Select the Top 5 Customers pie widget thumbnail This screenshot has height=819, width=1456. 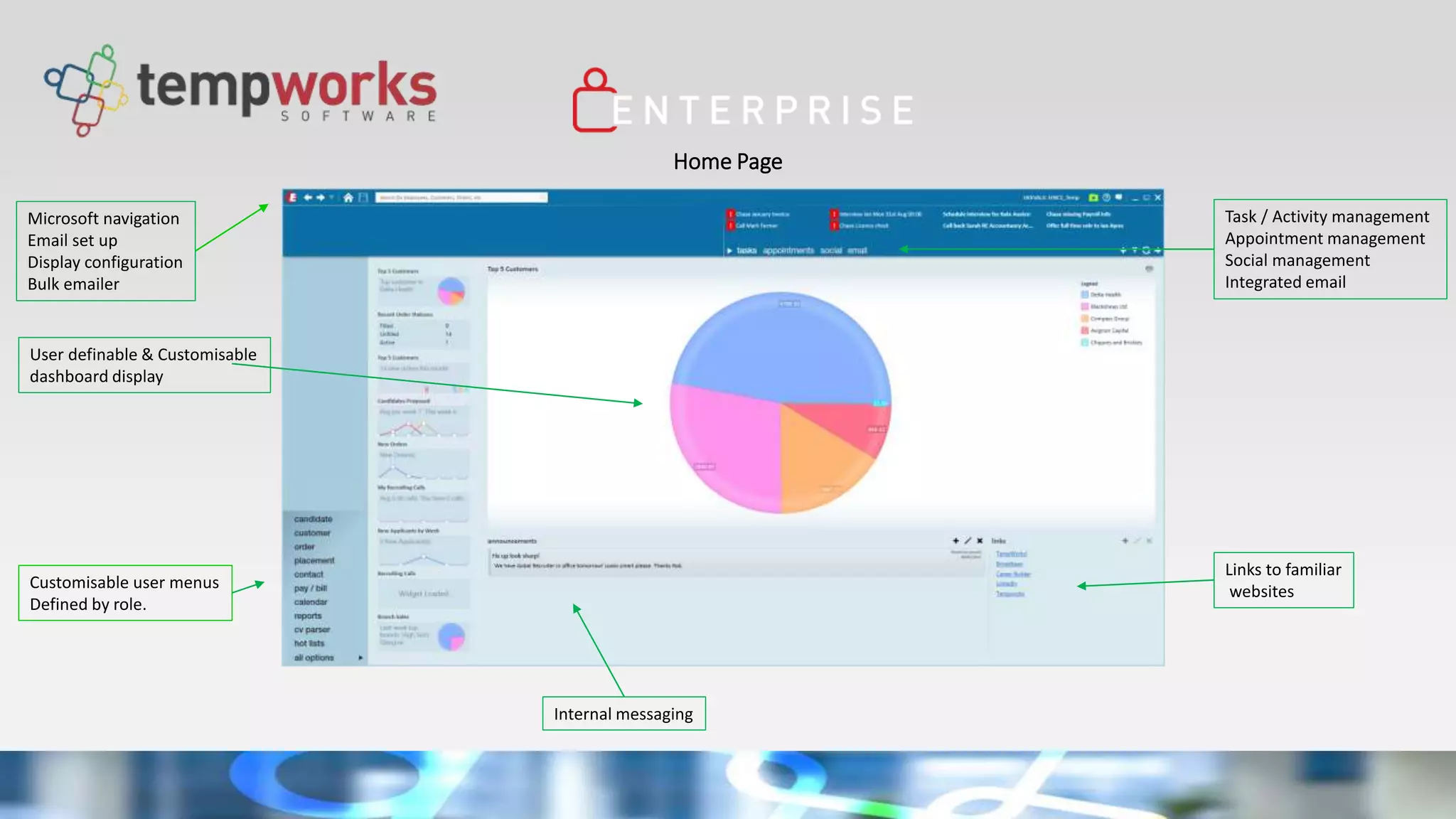451,291
